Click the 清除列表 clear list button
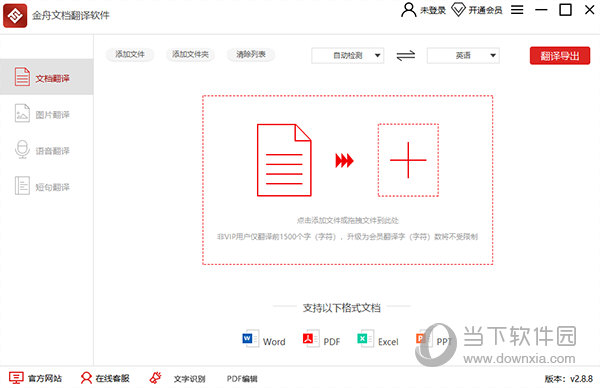 (251, 55)
